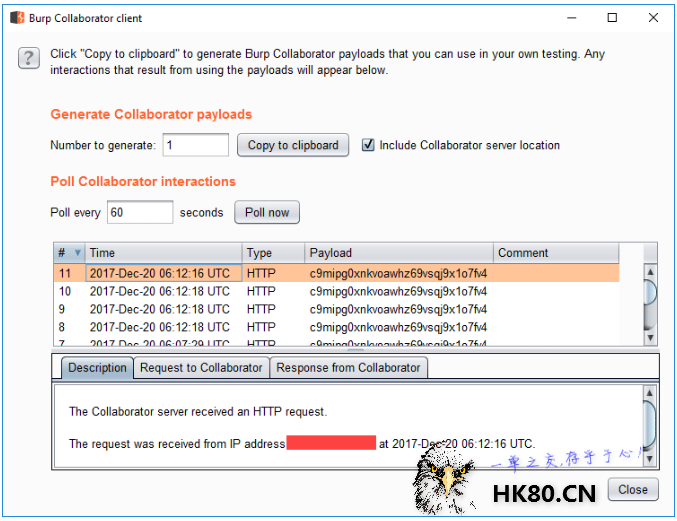Click the Burp Suite logo in title bar
Image resolution: width=677 pixels, height=521 pixels.
[17, 18]
